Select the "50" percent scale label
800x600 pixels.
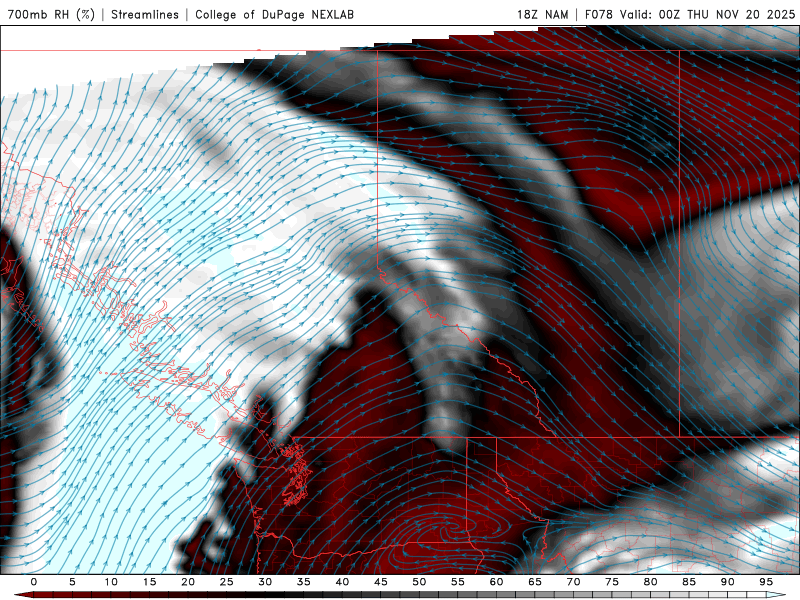[x=419, y=582]
